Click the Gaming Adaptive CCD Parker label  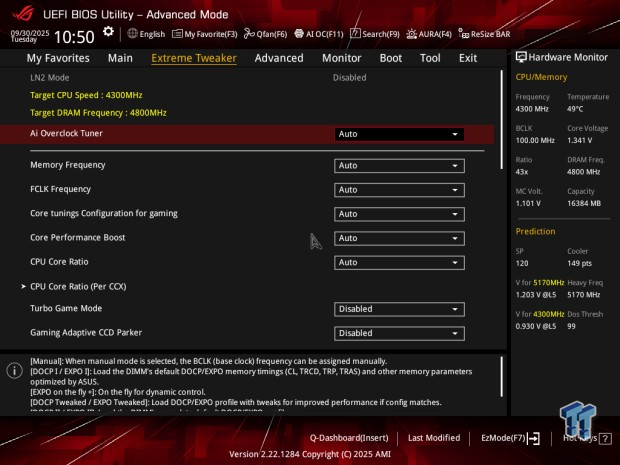tap(86, 333)
